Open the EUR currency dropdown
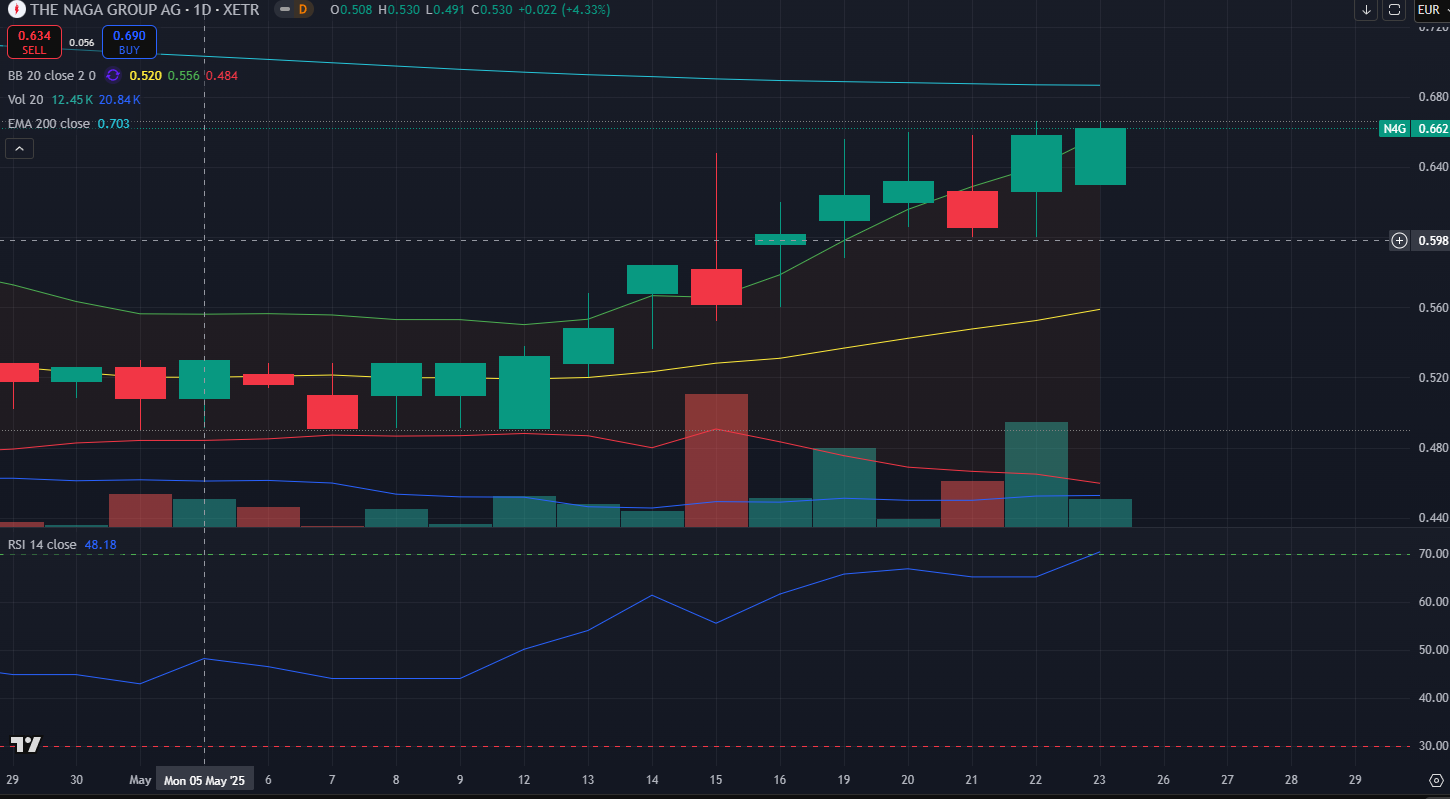 point(1432,10)
